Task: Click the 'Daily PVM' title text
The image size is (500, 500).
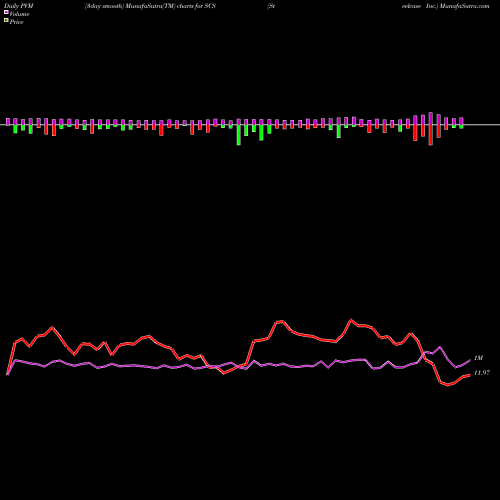Action: coord(19,6)
